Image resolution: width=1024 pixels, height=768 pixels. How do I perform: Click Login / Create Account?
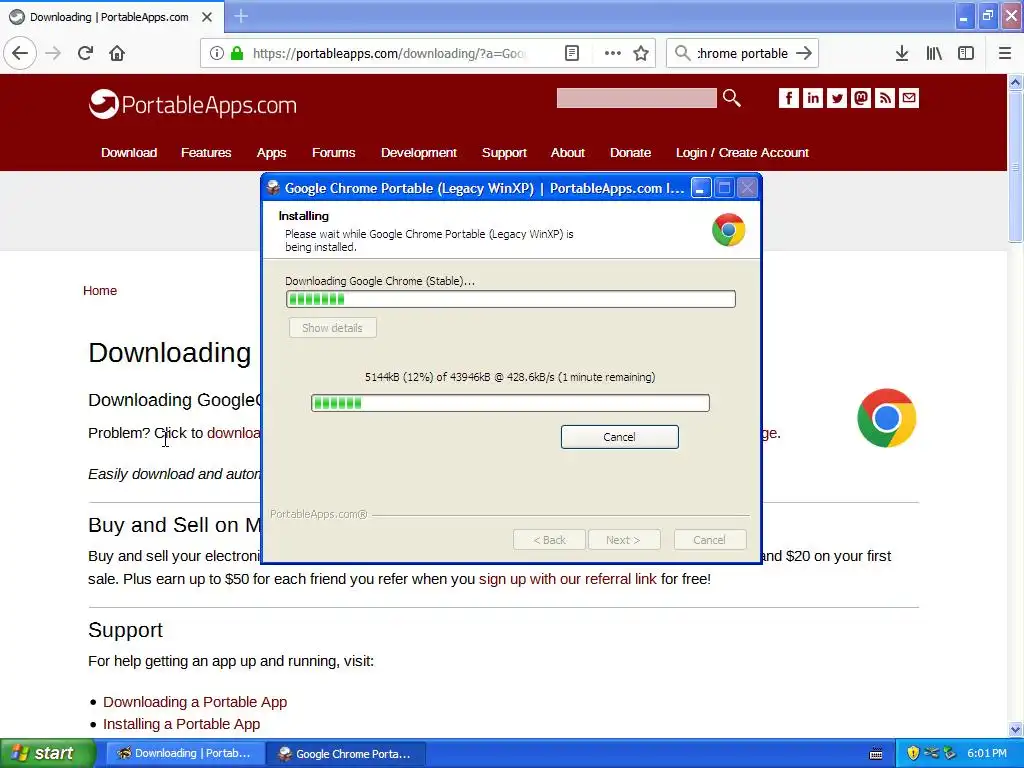[x=742, y=152]
